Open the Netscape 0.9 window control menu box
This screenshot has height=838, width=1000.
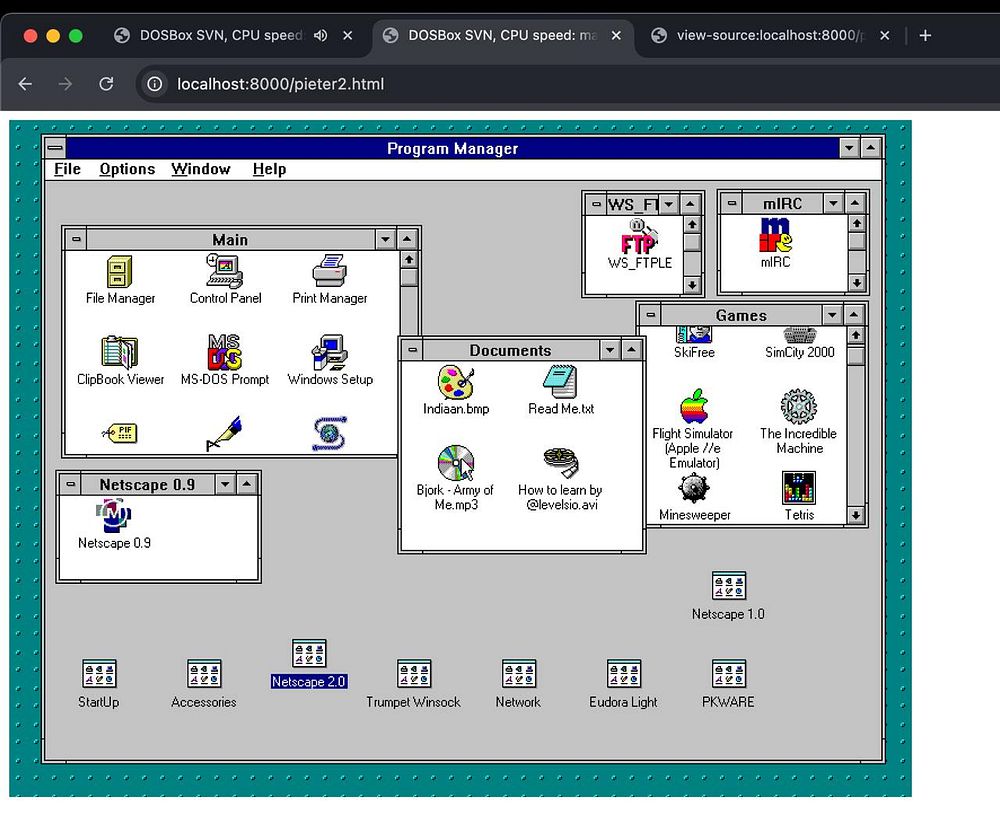point(71,485)
